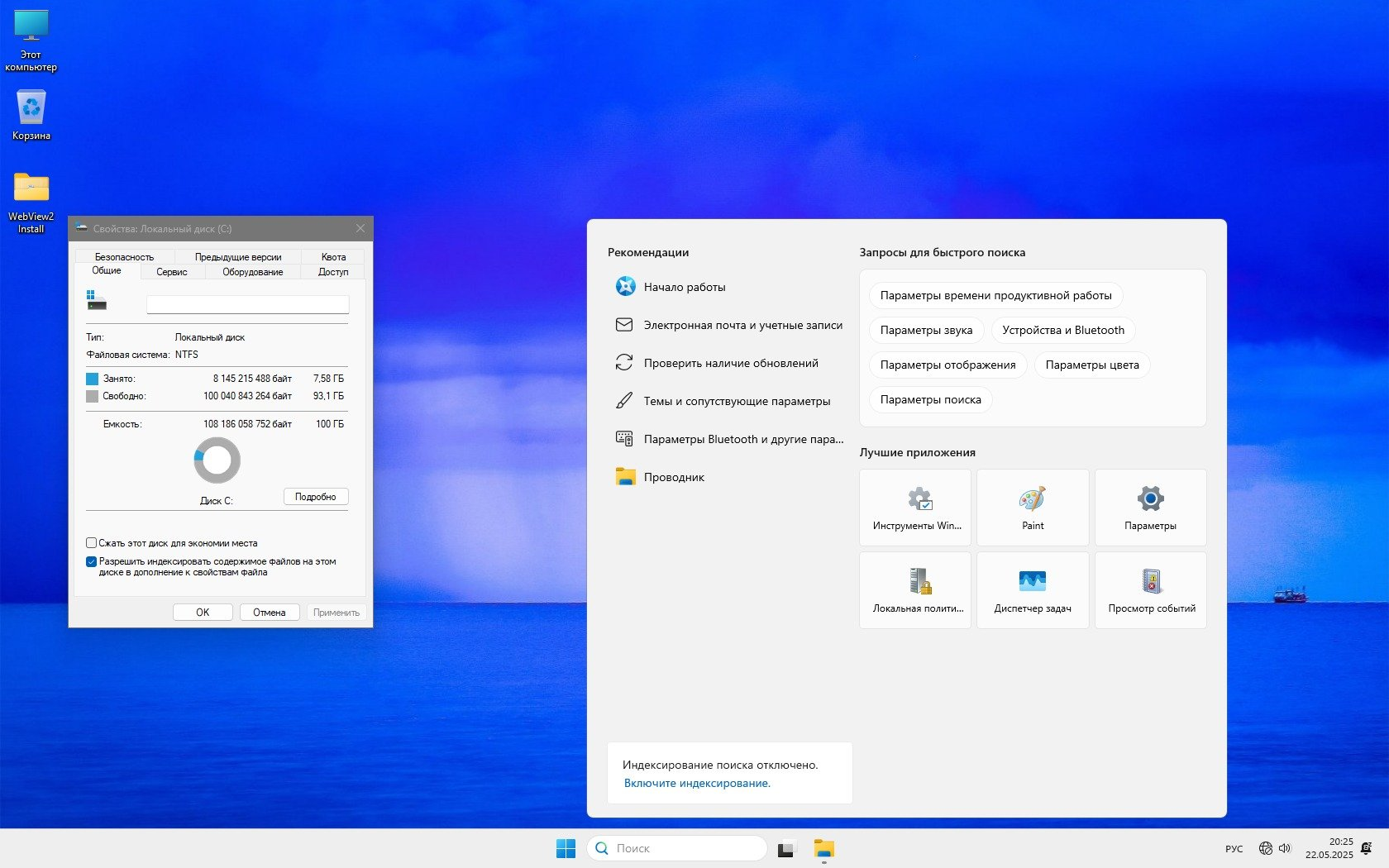
Task: Select the Параметры звука quick search chip
Action: click(925, 330)
